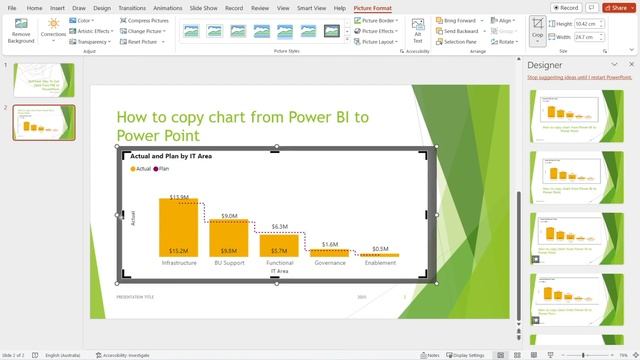Adjust the zoom slider handle
Viewport: 640px width, 360px height.
pyautogui.click(x=583, y=355)
